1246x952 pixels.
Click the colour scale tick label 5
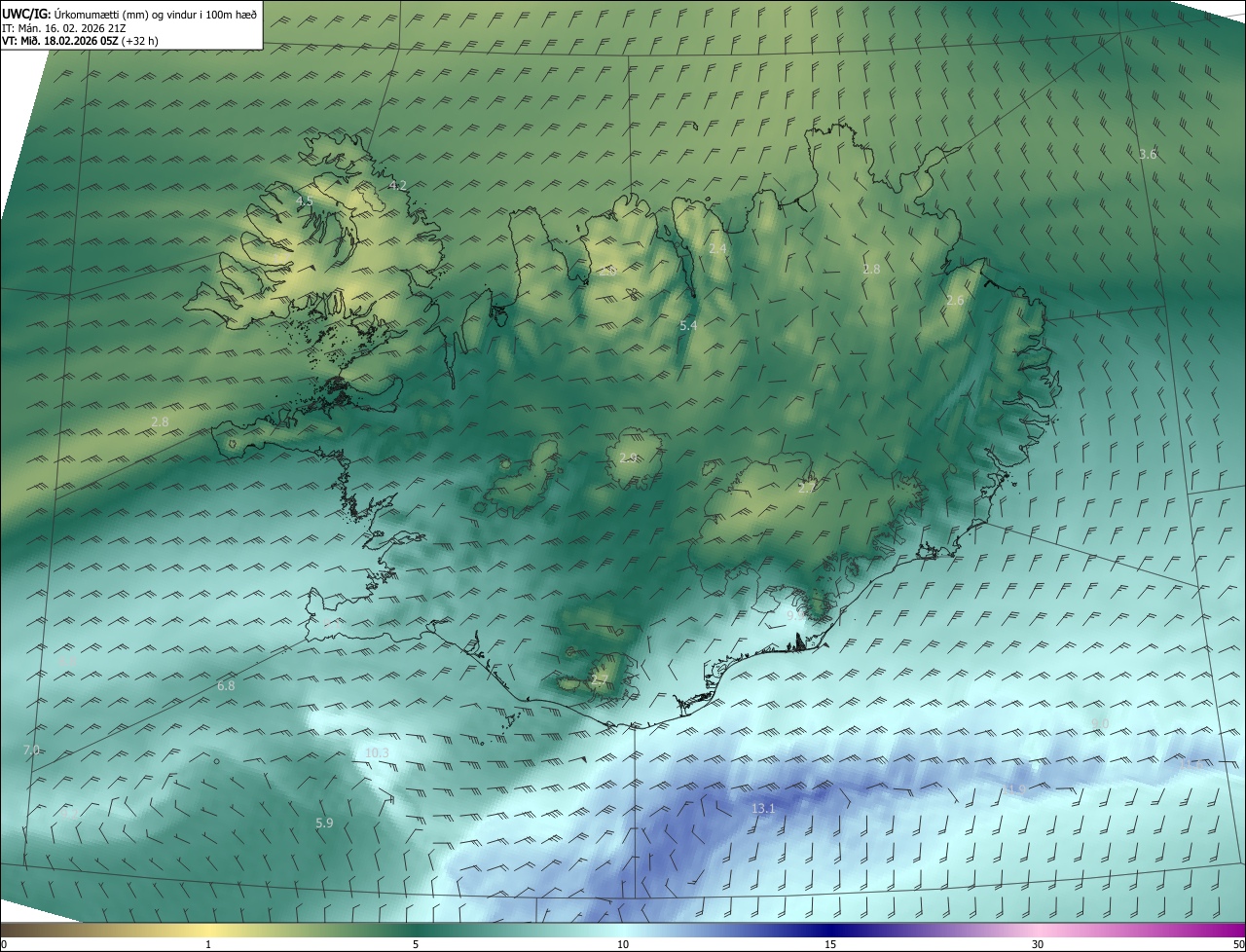pos(416,944)
